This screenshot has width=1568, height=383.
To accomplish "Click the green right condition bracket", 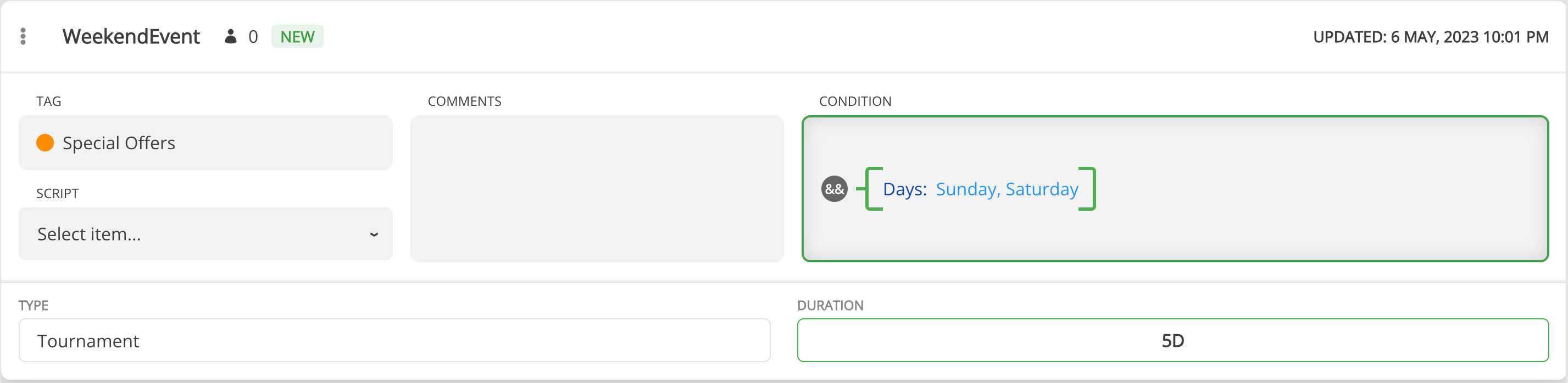I will point(1088,189).
